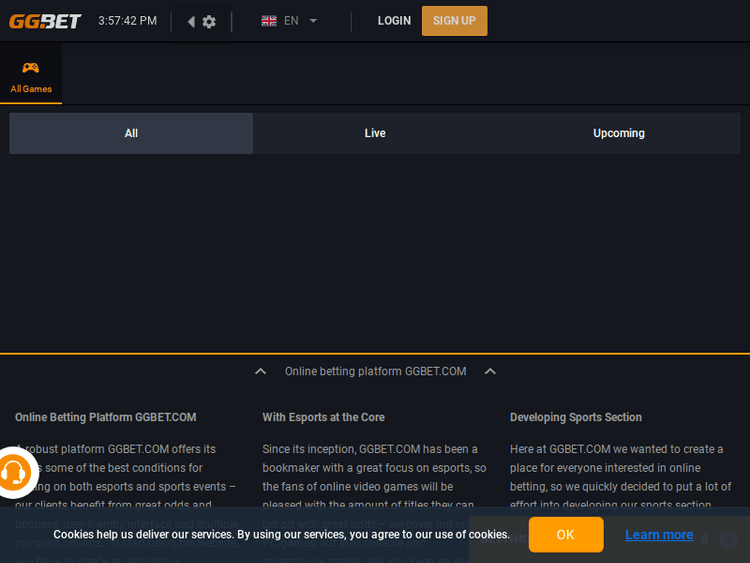Screen dimensions: 750x563
Task: Open the settings gear icon
Action: point(209,21)
